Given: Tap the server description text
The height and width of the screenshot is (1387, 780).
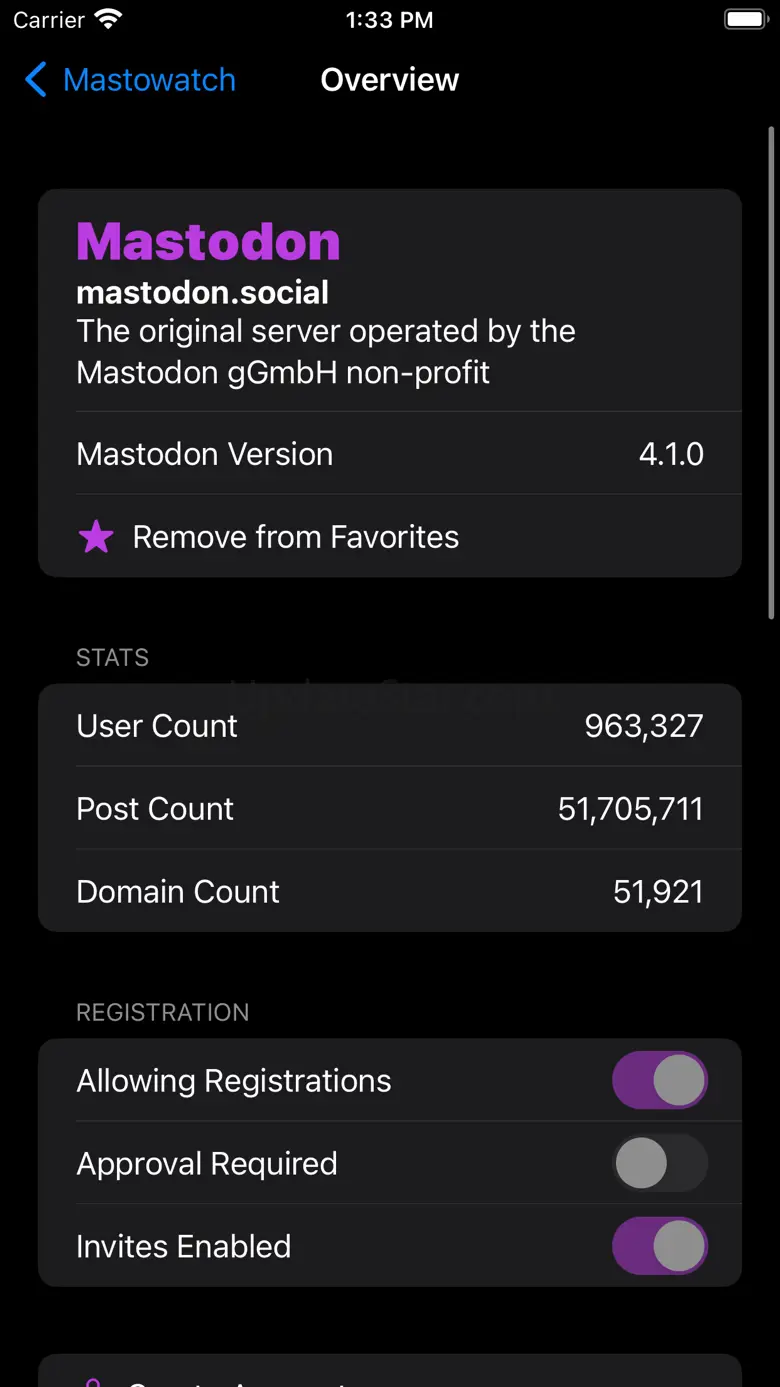Looking at the screenshot, I should pyautogui.click(x=326, y=352).
